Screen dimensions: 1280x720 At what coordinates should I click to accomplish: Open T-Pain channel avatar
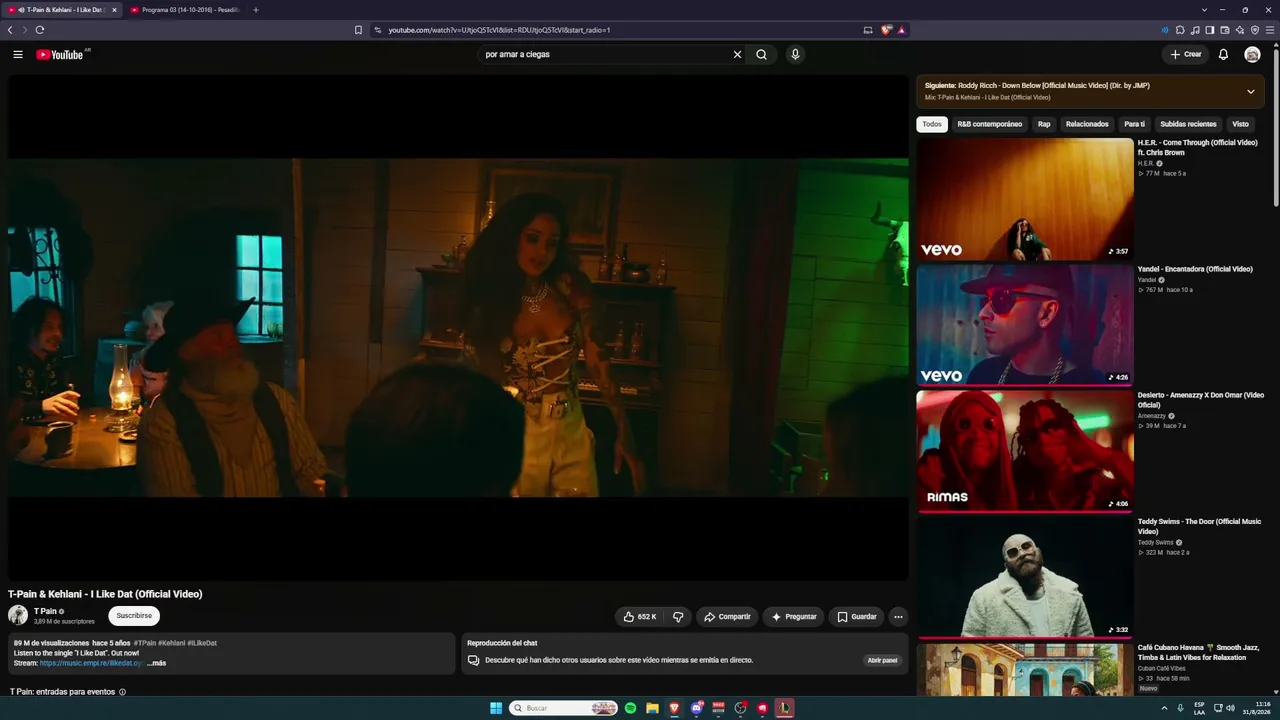pyautogui.click(x=18, y=615)
